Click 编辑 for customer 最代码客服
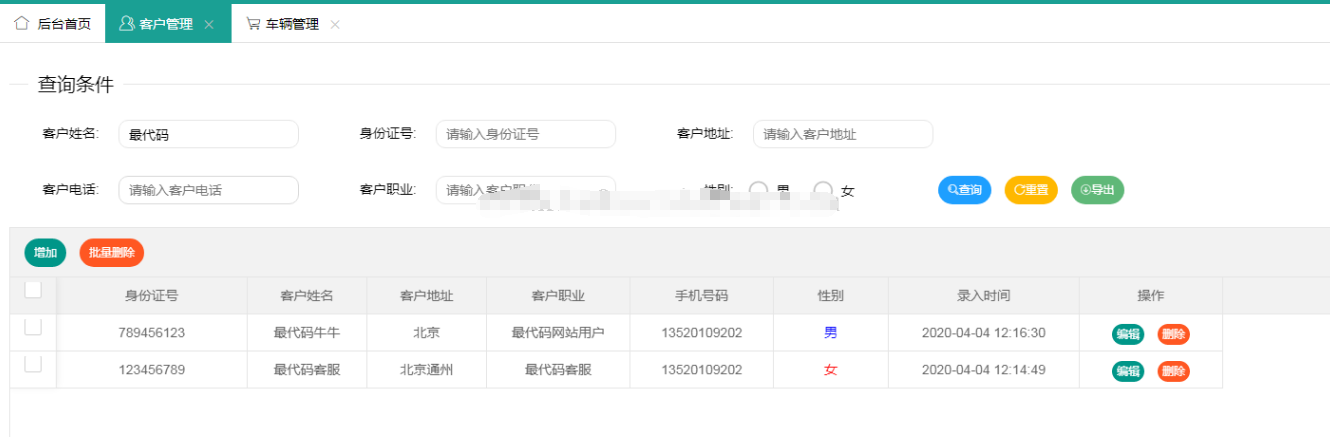Viewport: 1330px width, 437px height. tap(1128, 371)
